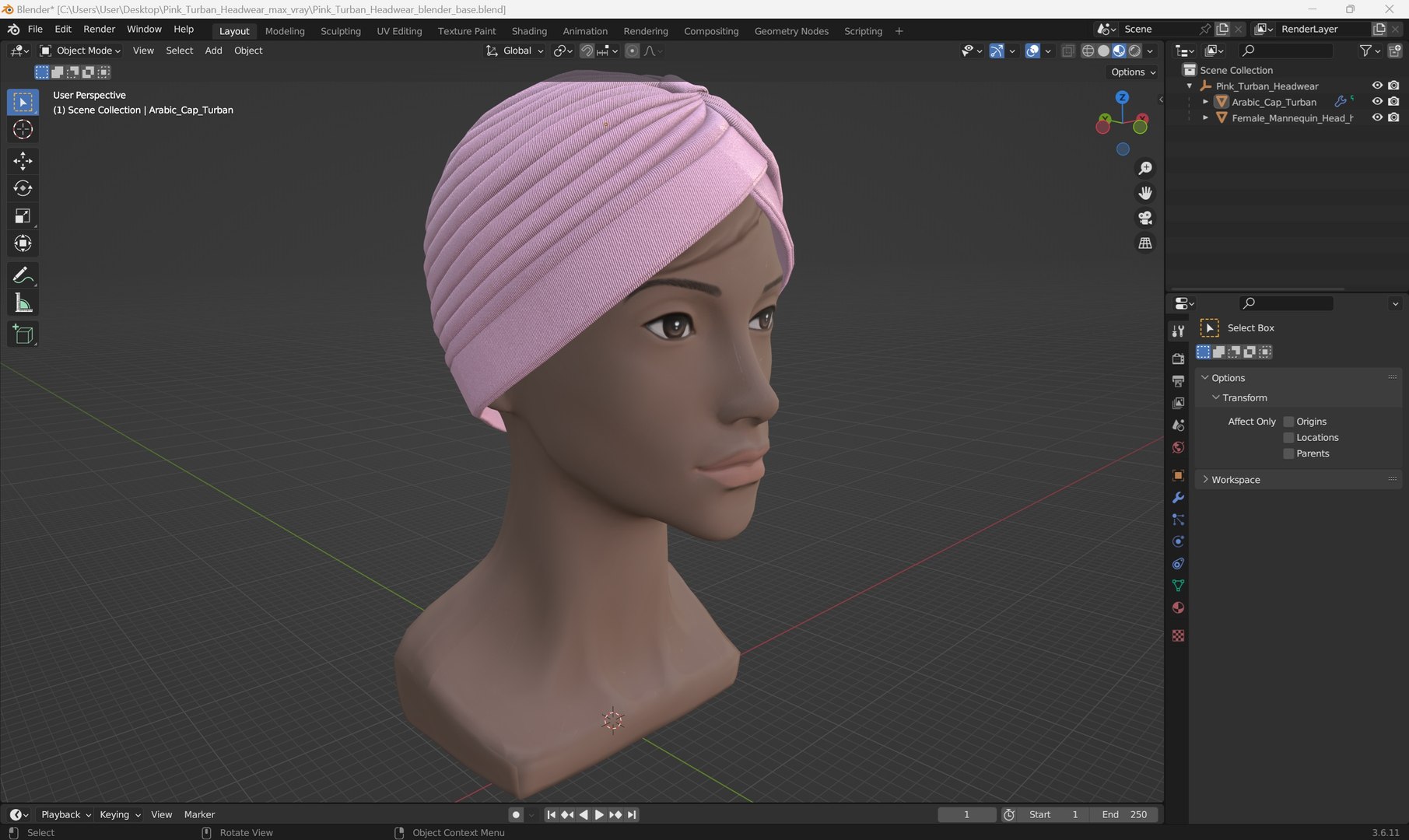Viewport: 1409px width, 840px height.
Task: Click the Zoom view magnifier icon
Action: [x=1145, y=168]
